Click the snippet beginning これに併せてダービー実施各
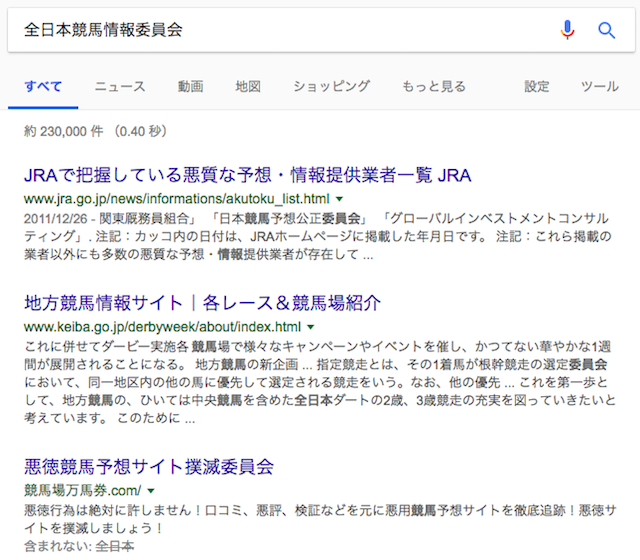Viewport: 640px width, 560px height. tap(320, 382)
